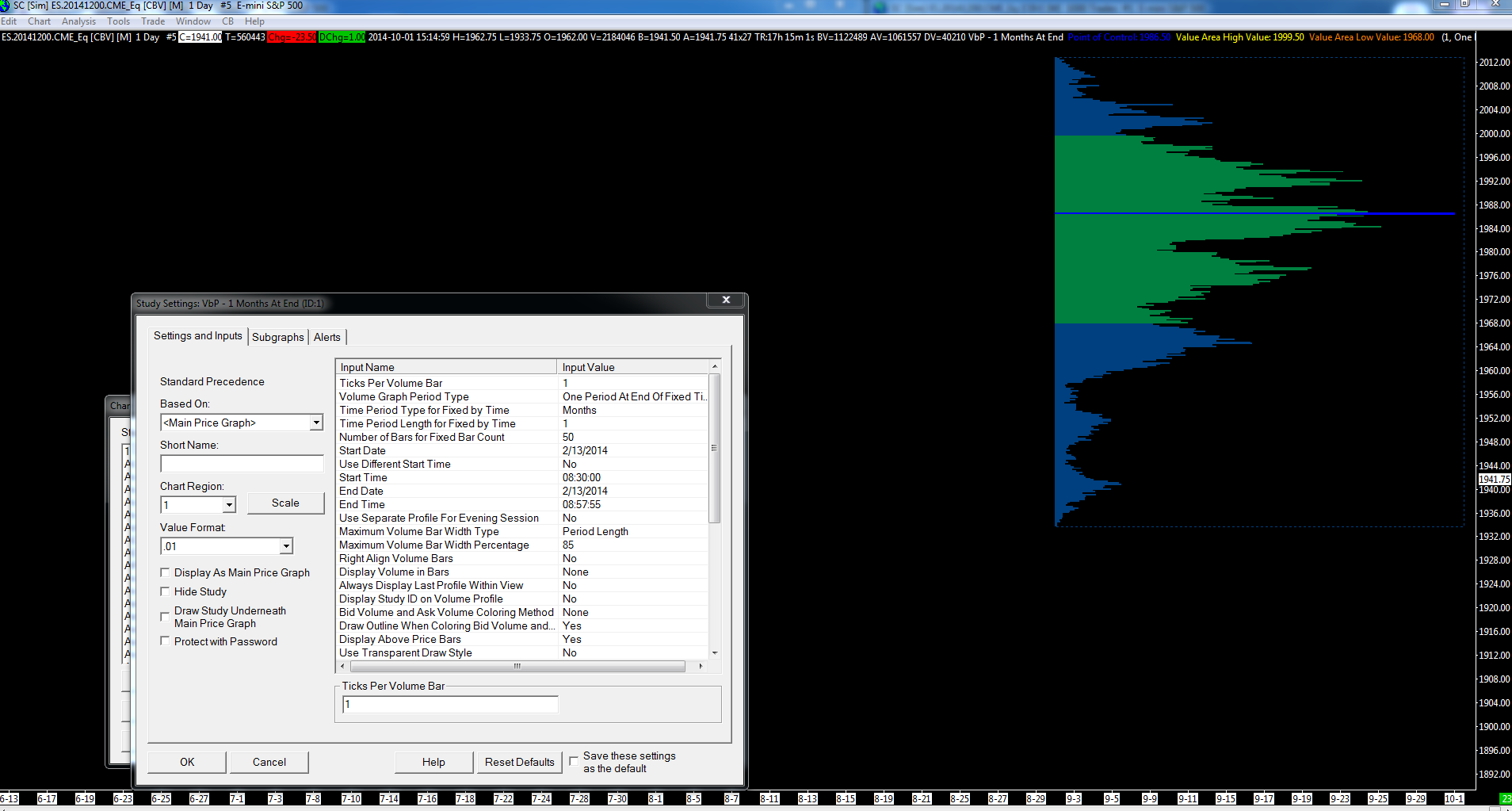This screenshot has width=1512, height=811.
Task: Click horizontal scrollbar right arrow in inputs list
Action: point(701,667)
